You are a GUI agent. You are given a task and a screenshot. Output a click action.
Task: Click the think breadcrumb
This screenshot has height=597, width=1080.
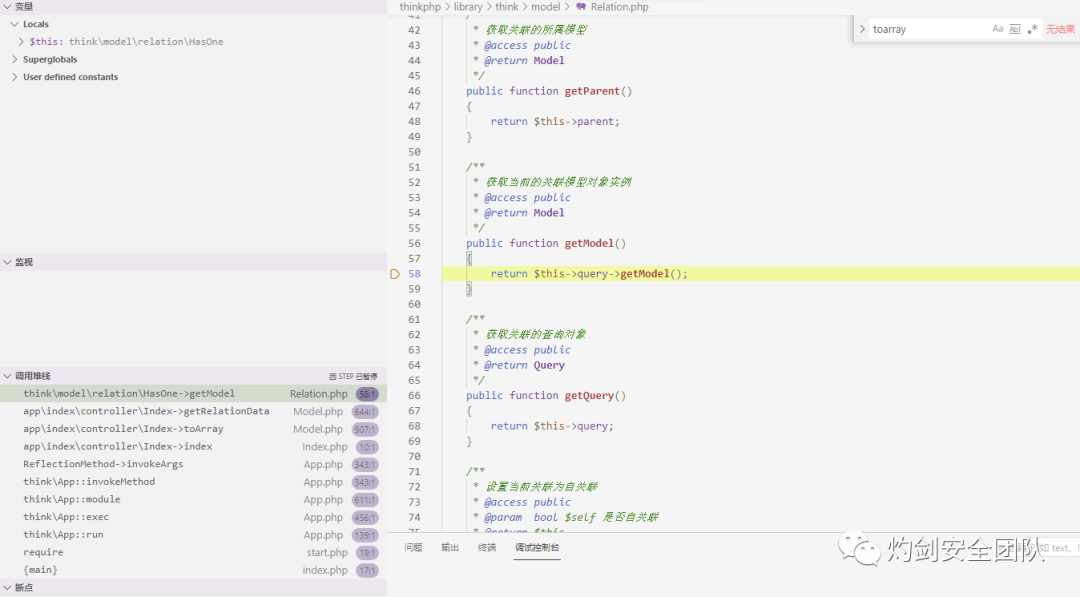click(x=506, y=7)
